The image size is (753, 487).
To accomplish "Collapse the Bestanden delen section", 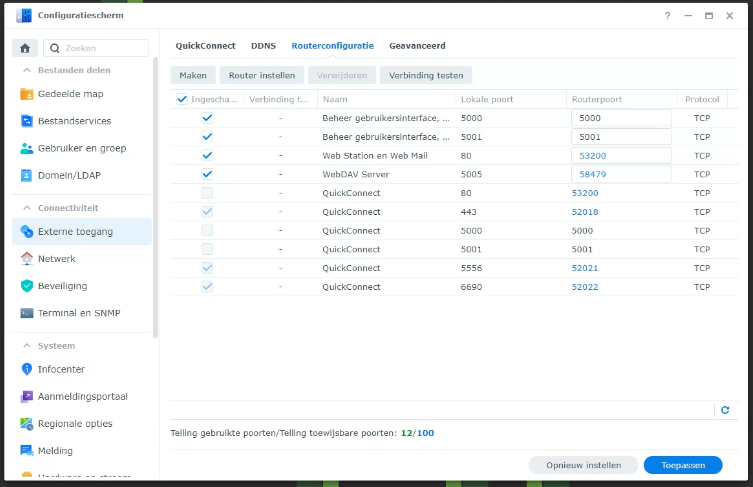I will [27, 70].
